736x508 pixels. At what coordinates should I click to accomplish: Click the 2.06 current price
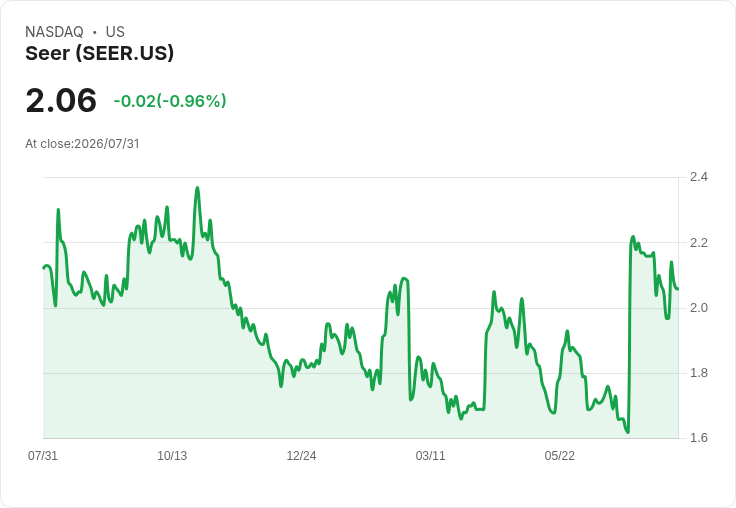click(61, 100)
